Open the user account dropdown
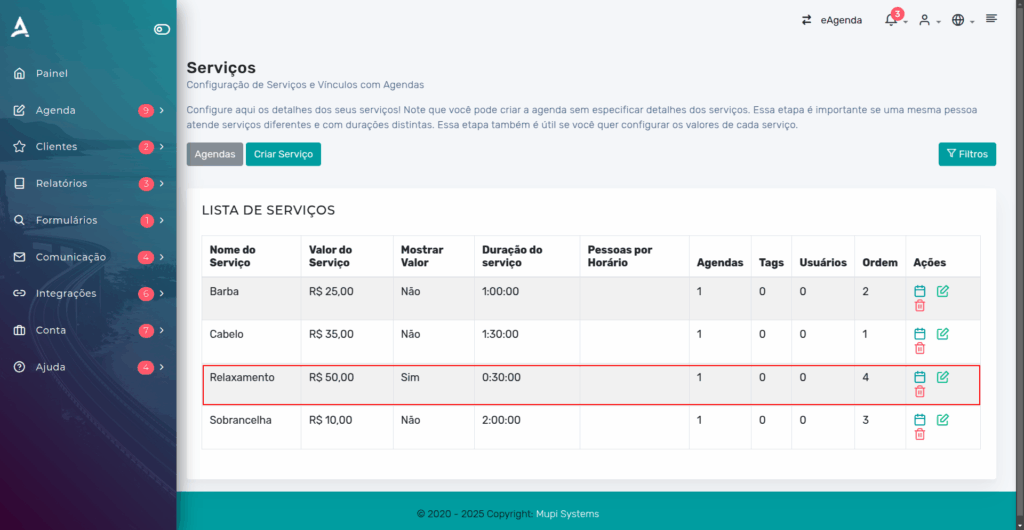 click(929, 20)
